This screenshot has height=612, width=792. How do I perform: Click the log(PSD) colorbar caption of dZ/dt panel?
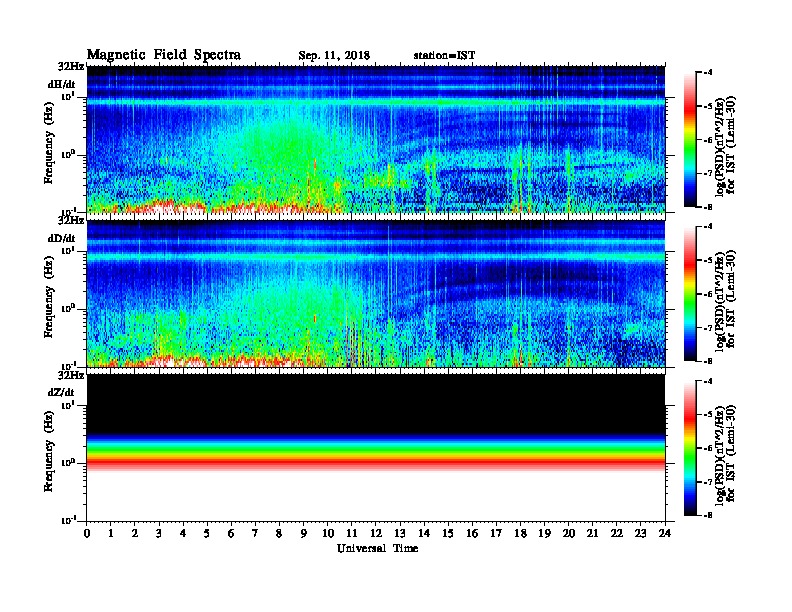click(x=725, y=454)
